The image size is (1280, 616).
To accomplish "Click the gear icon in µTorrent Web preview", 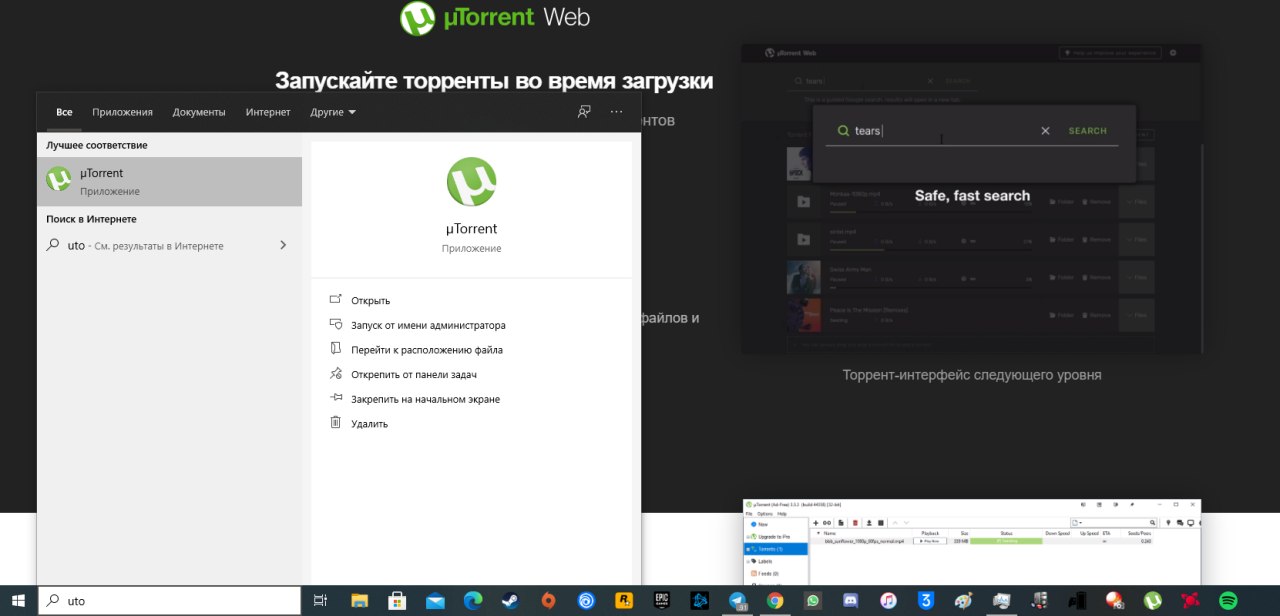I will (1173, 52).
